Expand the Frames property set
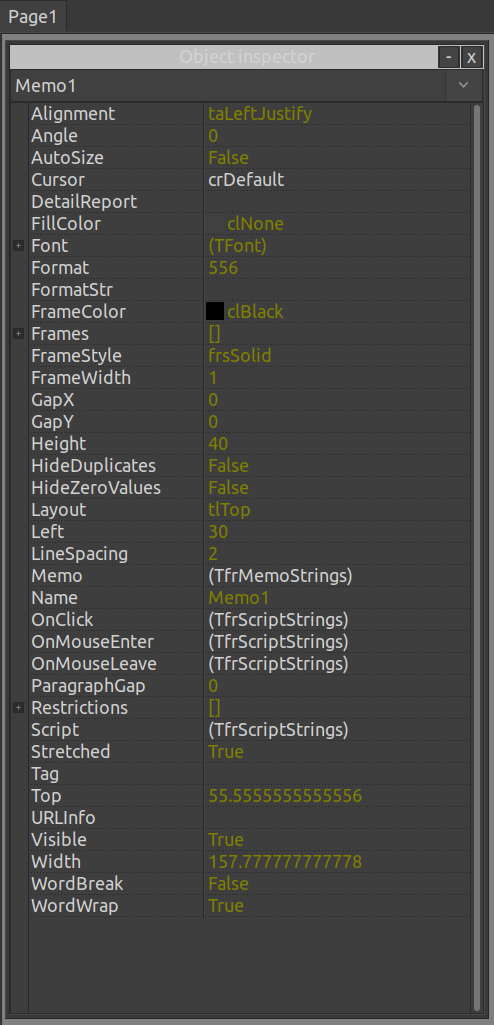The image size is (494, 1025). (18, 334)
